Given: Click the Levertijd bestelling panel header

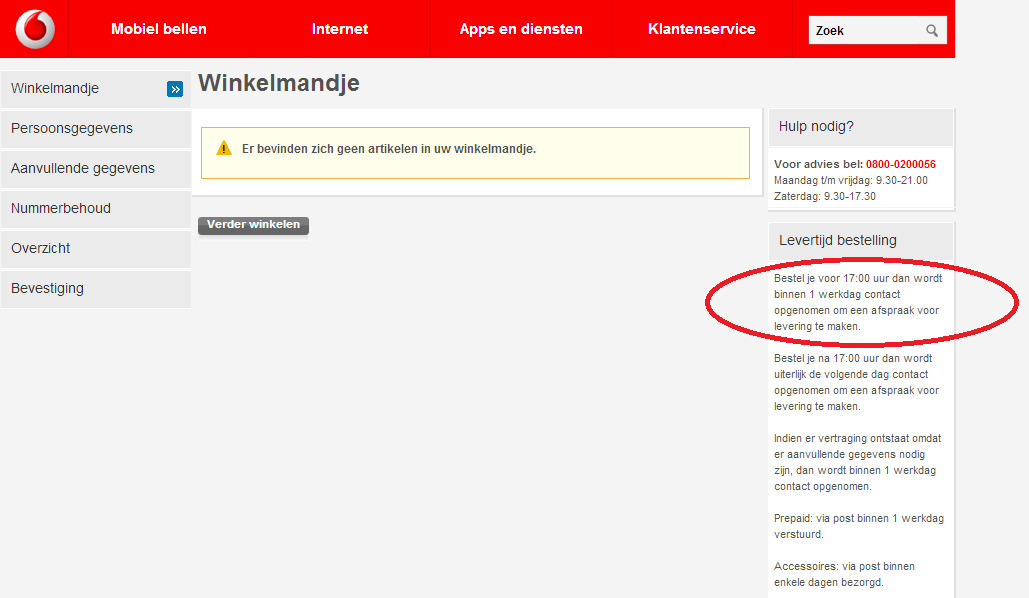Looking at the screenshot, I should point(860,240).
